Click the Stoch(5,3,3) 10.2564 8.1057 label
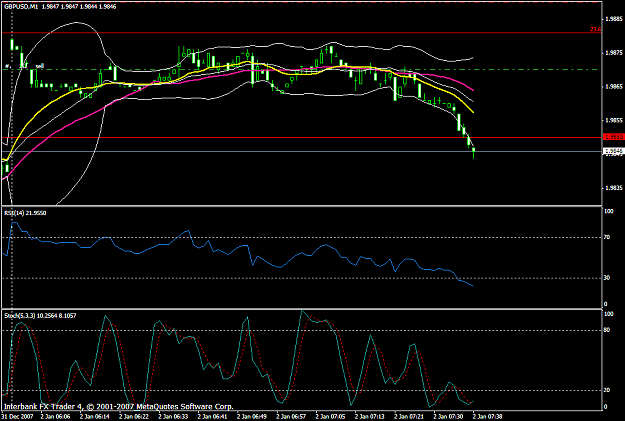 [x=40, y=316]
